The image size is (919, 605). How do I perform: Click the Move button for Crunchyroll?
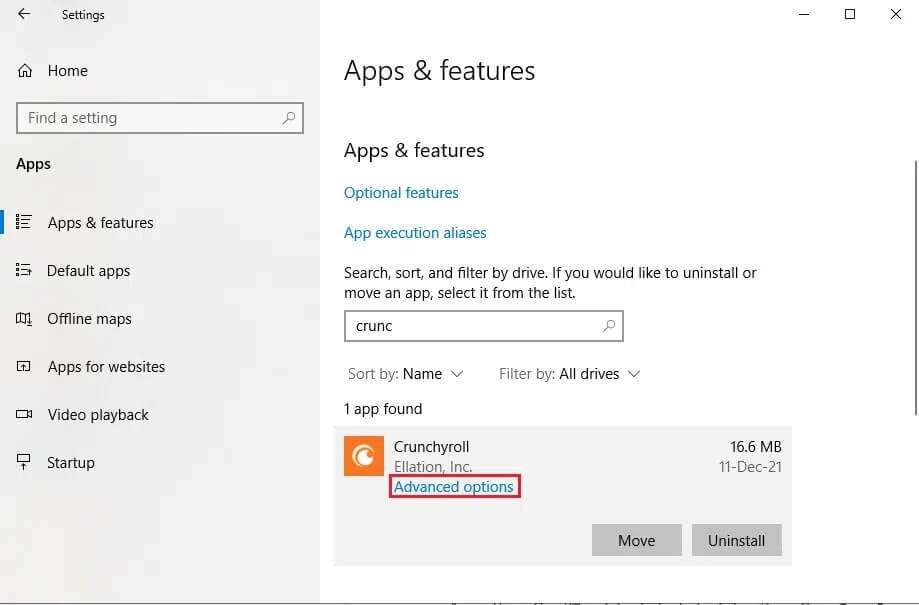coord(637,540)
